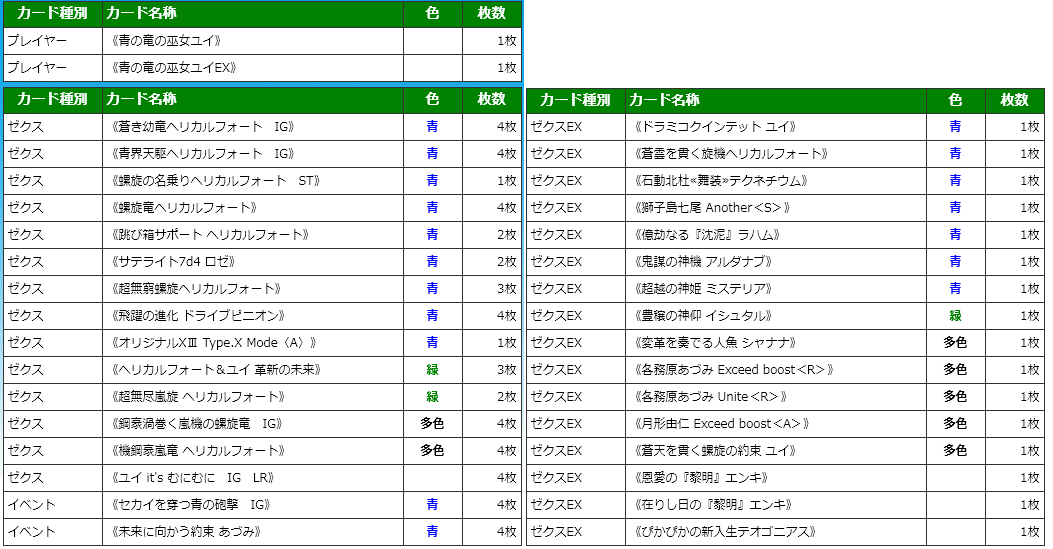Click 《蒼天を貫く螺旋の約束 ユイ》 card name
The image size is (1053, 549).
[x=716, y=450]
